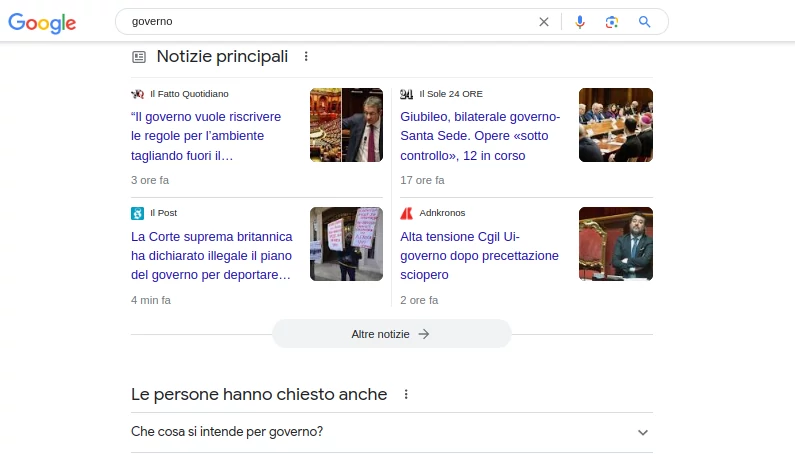Click the 2 ore fa timestamp
This screenshot has width=795, height=454.
pos(419,300)
